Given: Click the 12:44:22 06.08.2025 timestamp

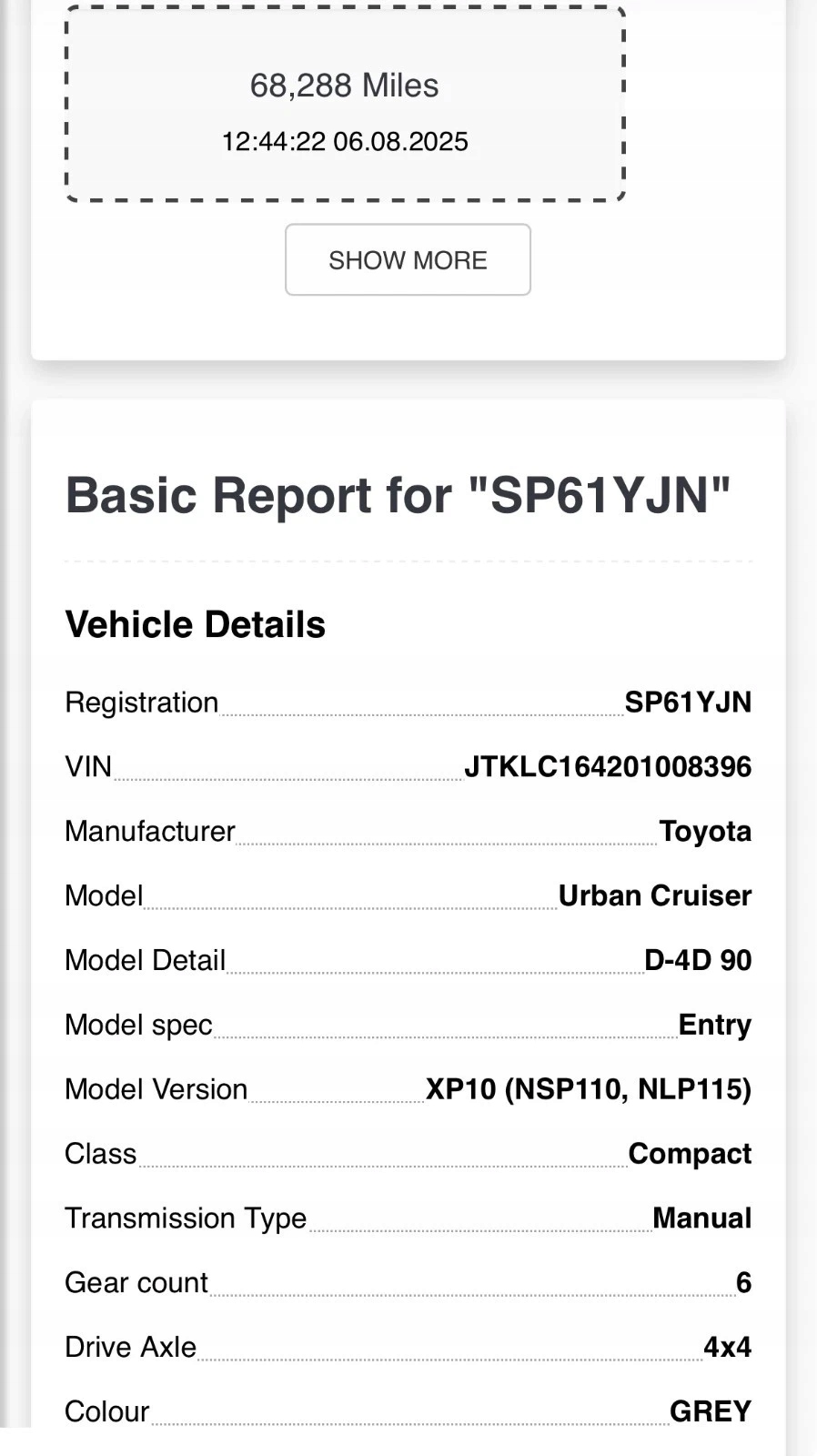Looking at the screenshot, I should pos(345,141).
